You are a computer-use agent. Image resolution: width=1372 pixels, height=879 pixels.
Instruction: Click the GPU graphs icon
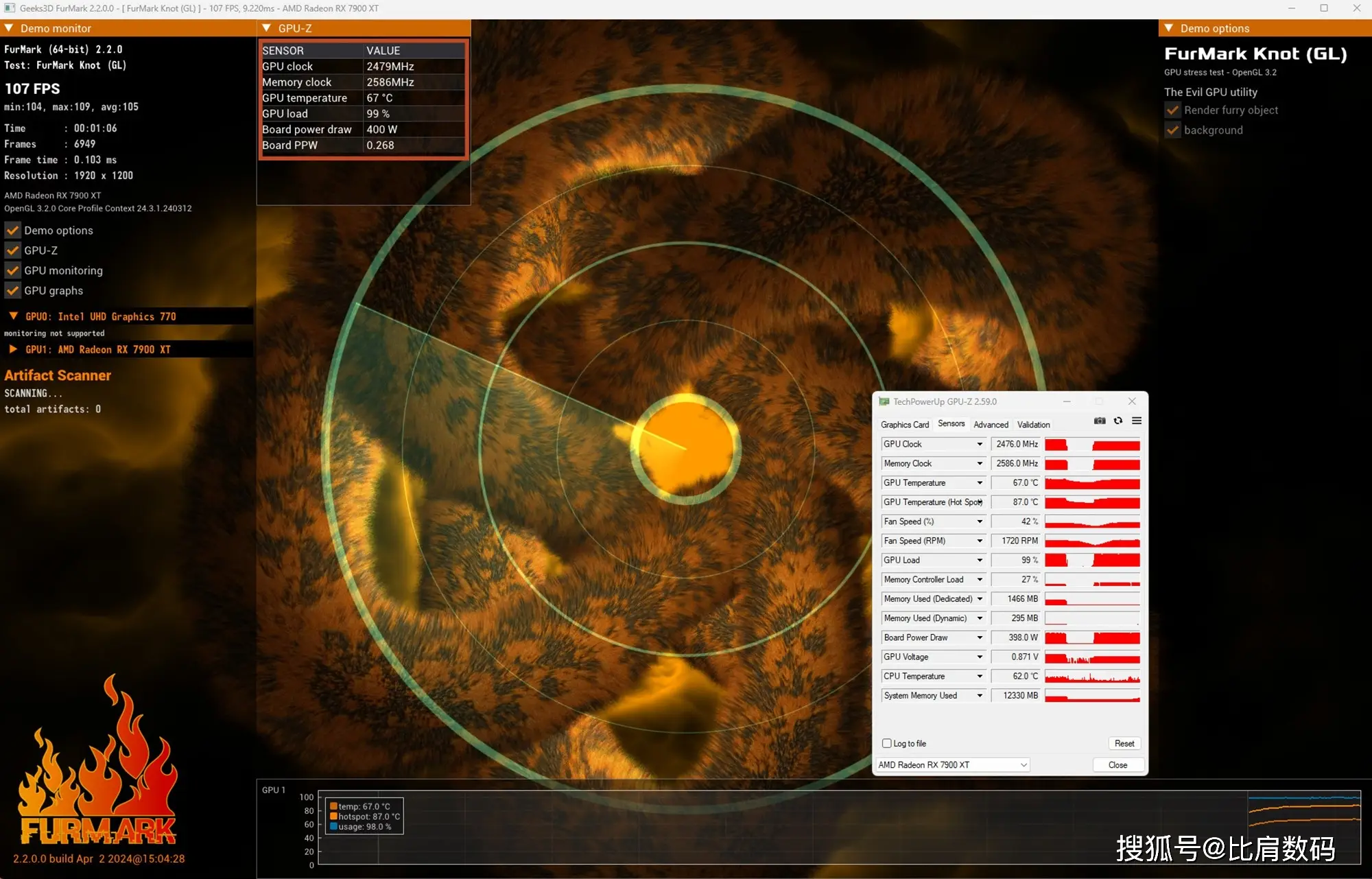(13, 290)
